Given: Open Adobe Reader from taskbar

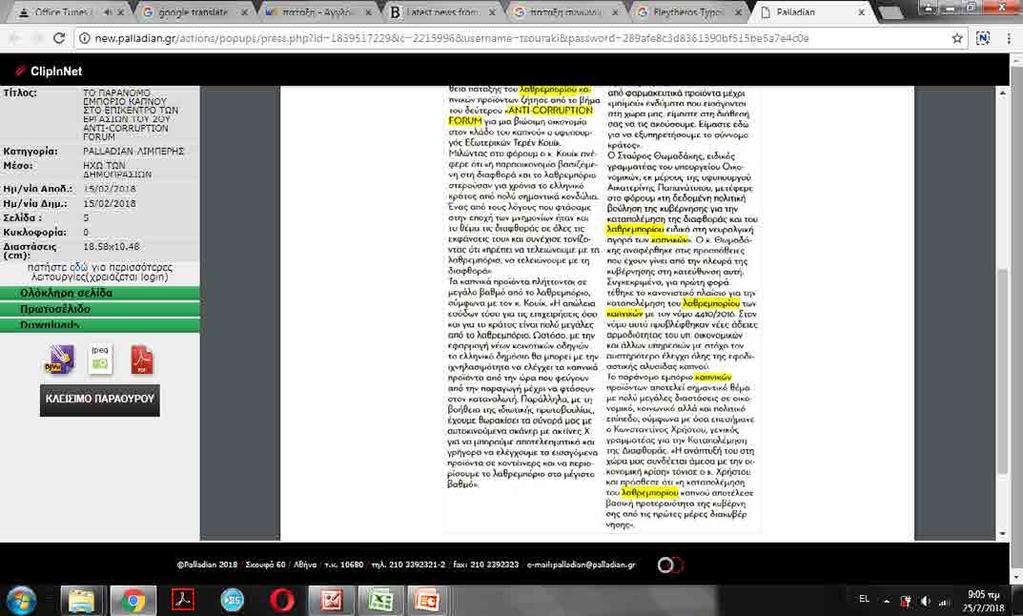Looking at the screenshot, I should pyautogui.click(x=183, y=600).
